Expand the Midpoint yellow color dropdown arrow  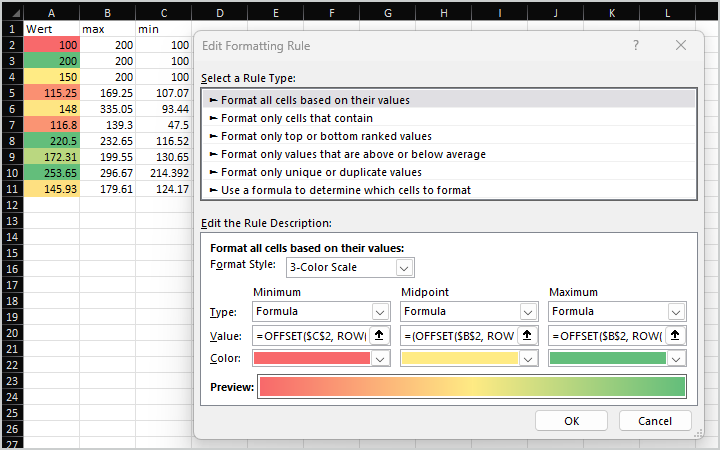pyautogui.click(x=528, y=359)
